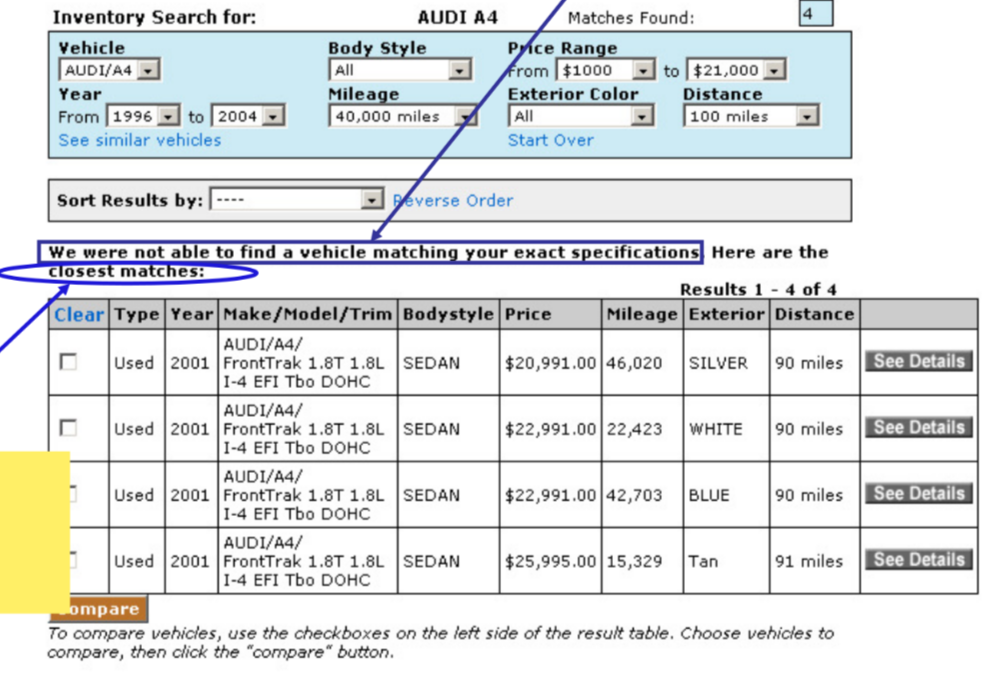Screen dimensions: 985x678
Task: Click the Matches Found count box
Action: (816, 13)
